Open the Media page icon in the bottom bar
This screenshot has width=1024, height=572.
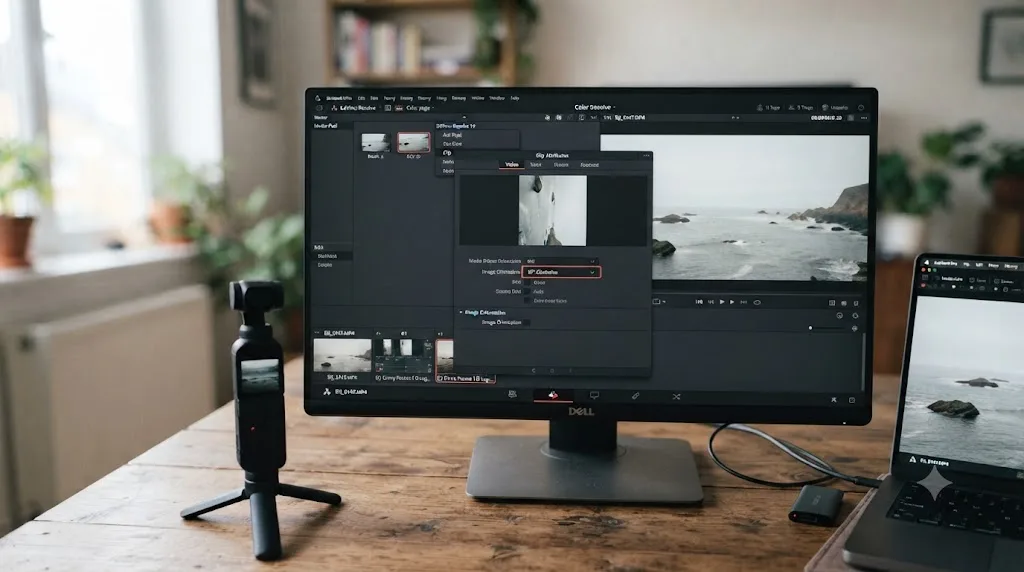point(513,395)
